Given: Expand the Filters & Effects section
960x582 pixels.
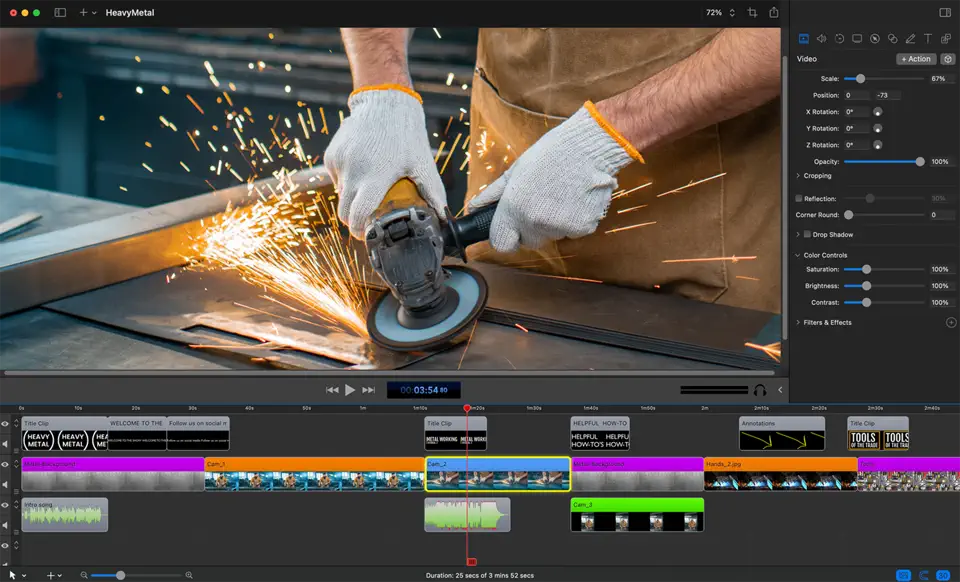Looking at the screenshot, I should (798, 323).
